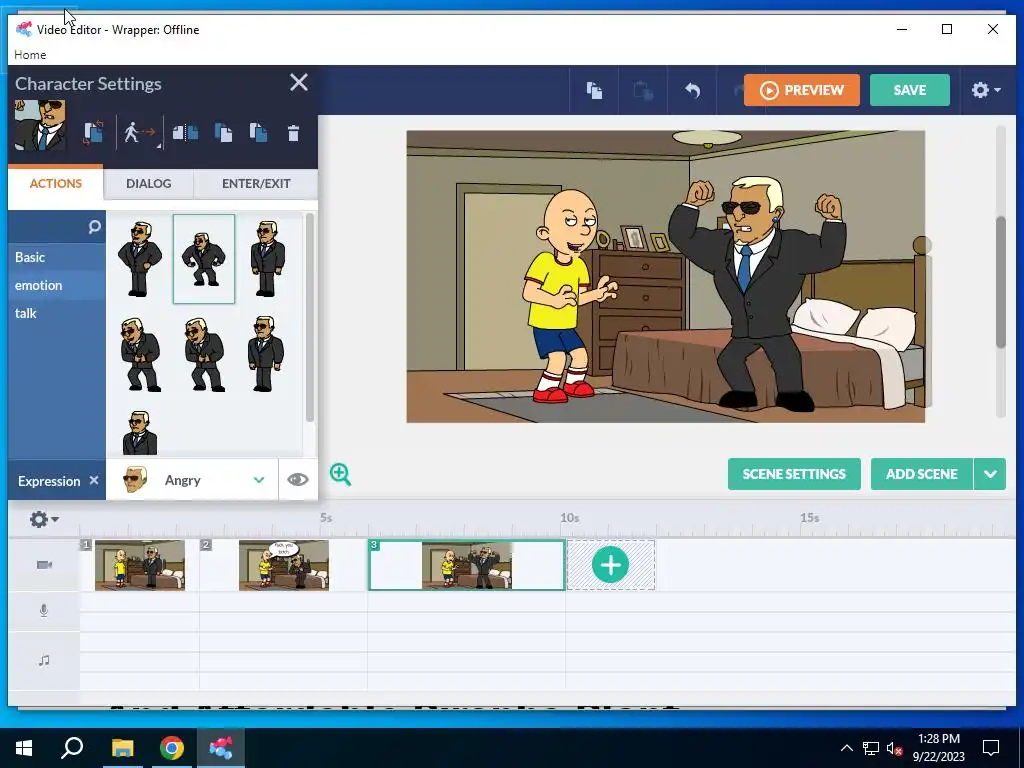The height and width of the screenshot is (768, 1024).
Task: Click the actions list vertical scrollbar
Action: 310,317
